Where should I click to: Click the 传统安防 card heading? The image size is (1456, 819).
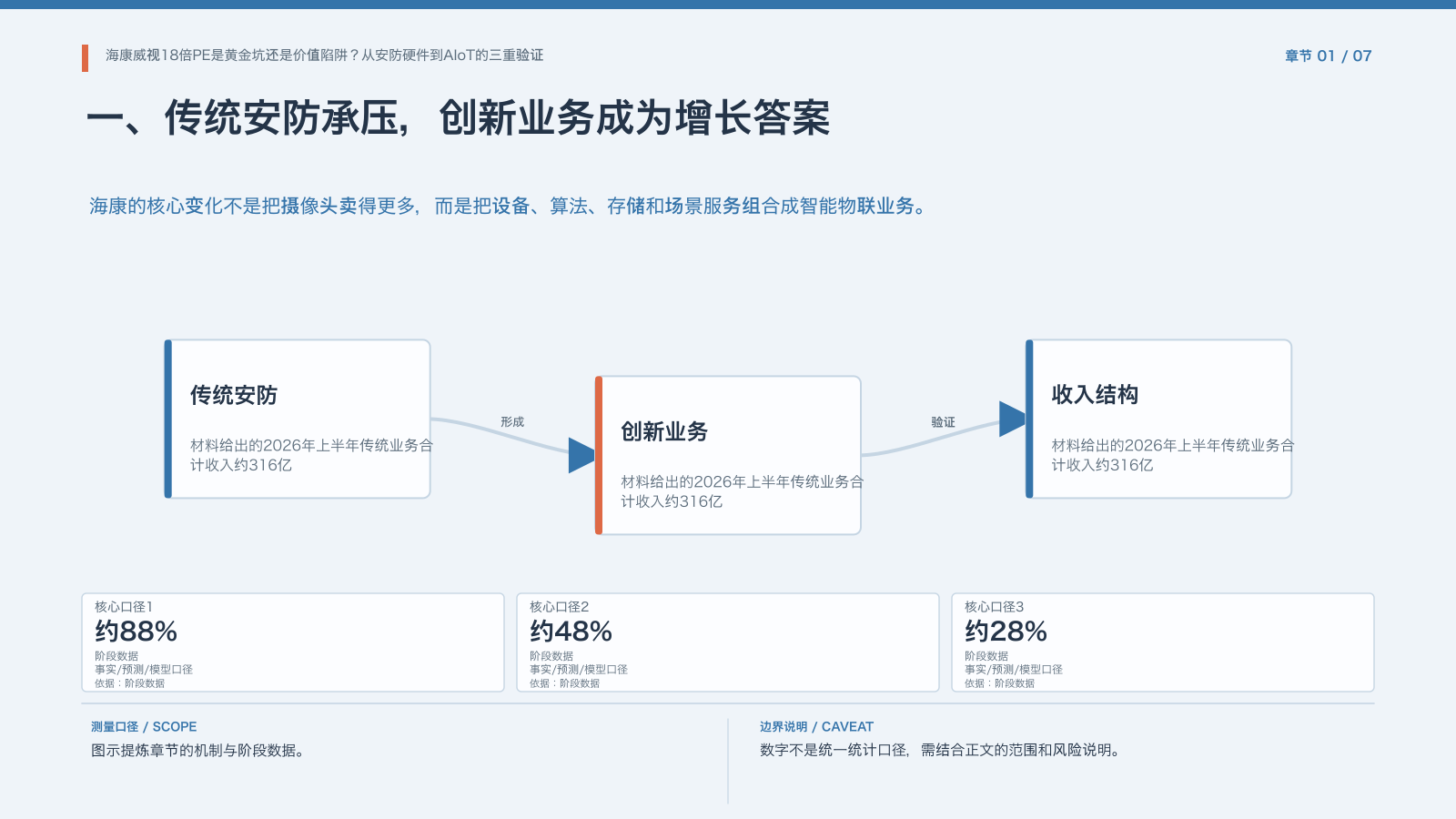[234, 395]
